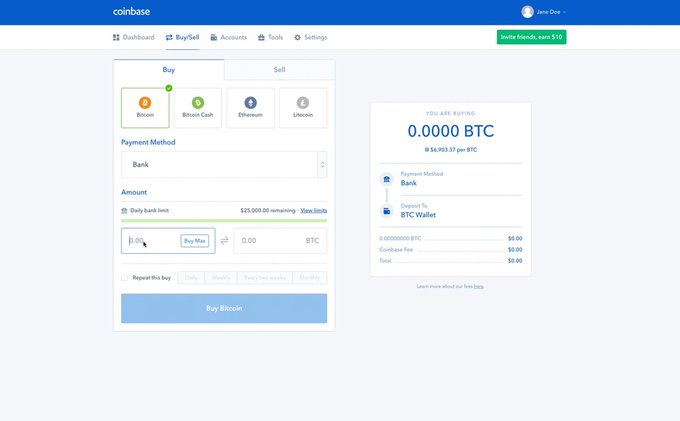Viewport: 680px width, 421px height.
Task: Enable the Repeat this buy checkbox
Action: coord(124,277)
